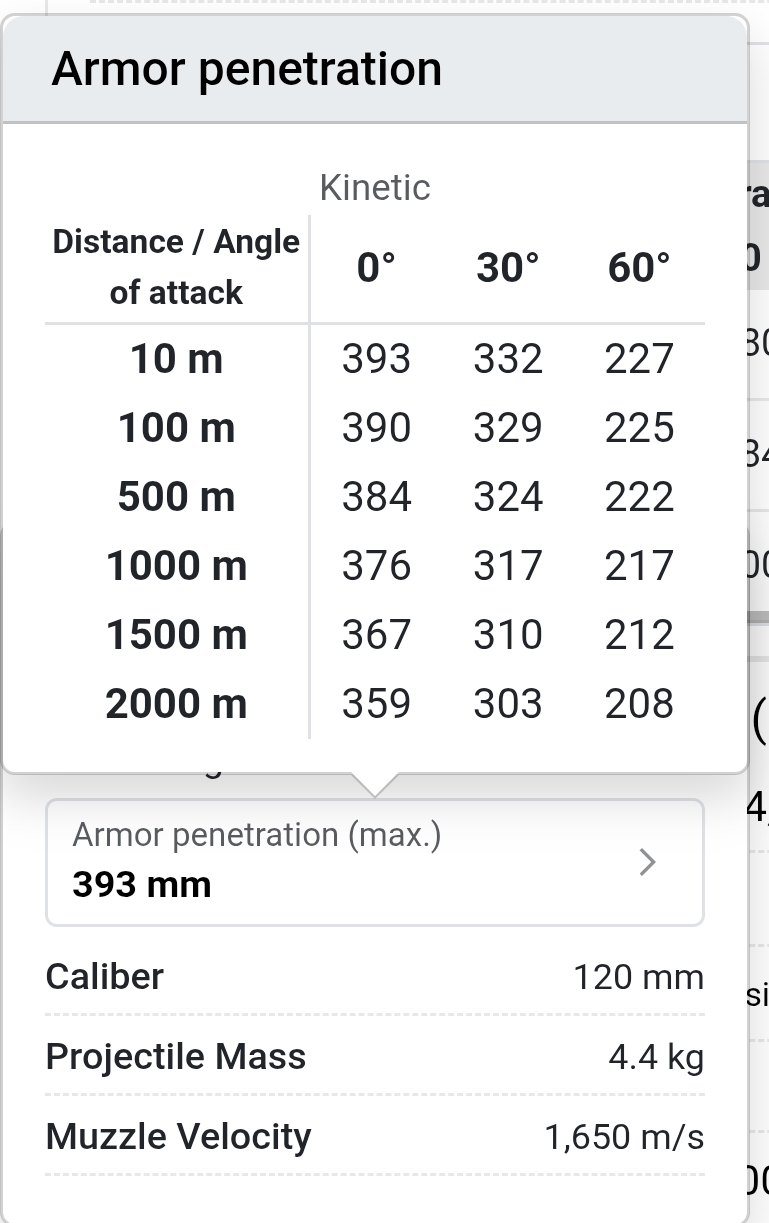Select the 1000 m distance row label
The width and height of the screenshot is (769, 1223).
click(177, 566)
